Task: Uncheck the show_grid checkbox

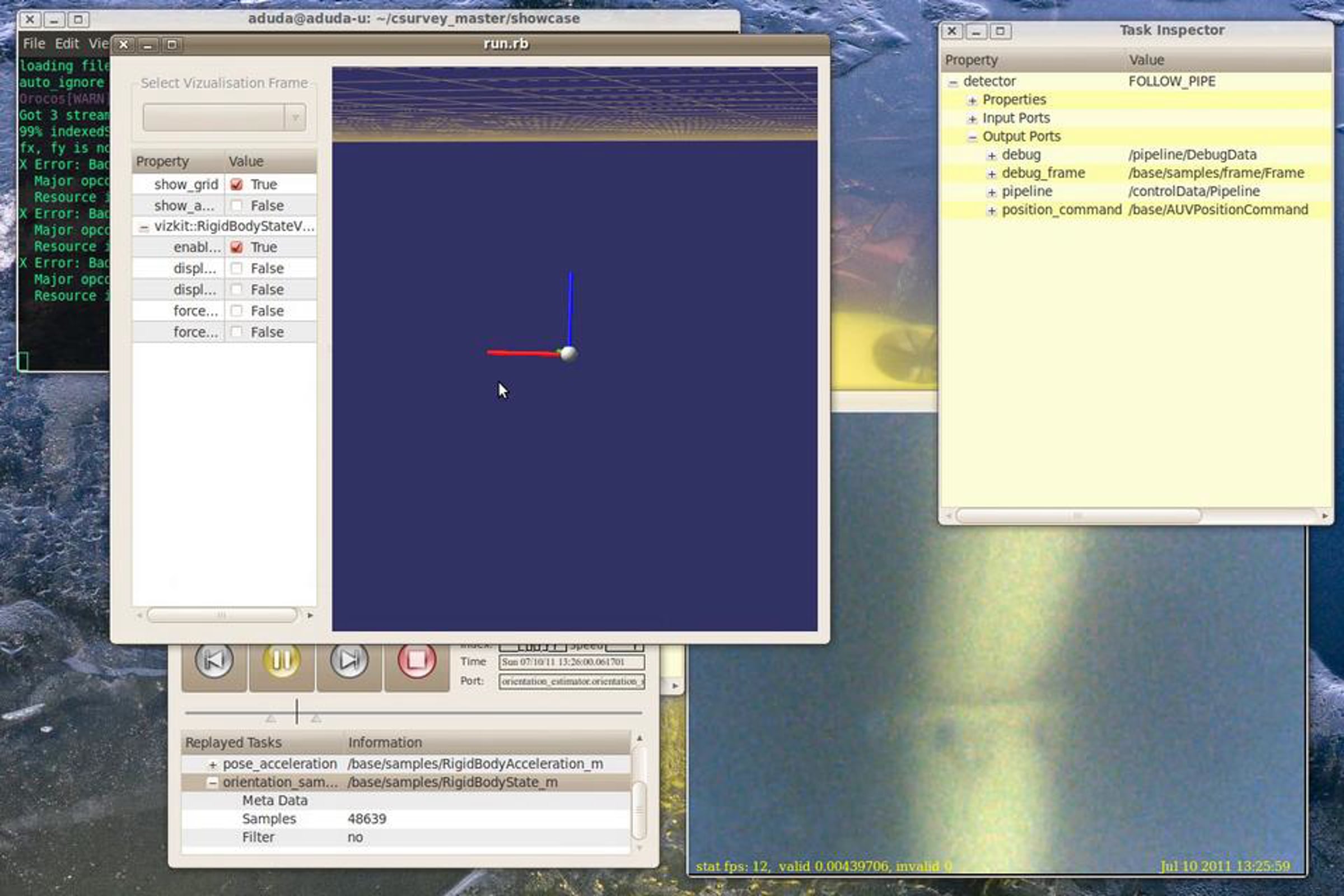Action: [236, 185]
